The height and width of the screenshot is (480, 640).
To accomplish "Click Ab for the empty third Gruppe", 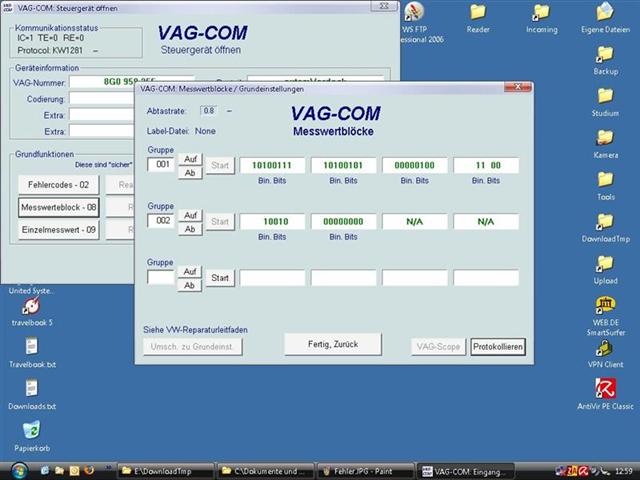I will click(x=190, y=285).
